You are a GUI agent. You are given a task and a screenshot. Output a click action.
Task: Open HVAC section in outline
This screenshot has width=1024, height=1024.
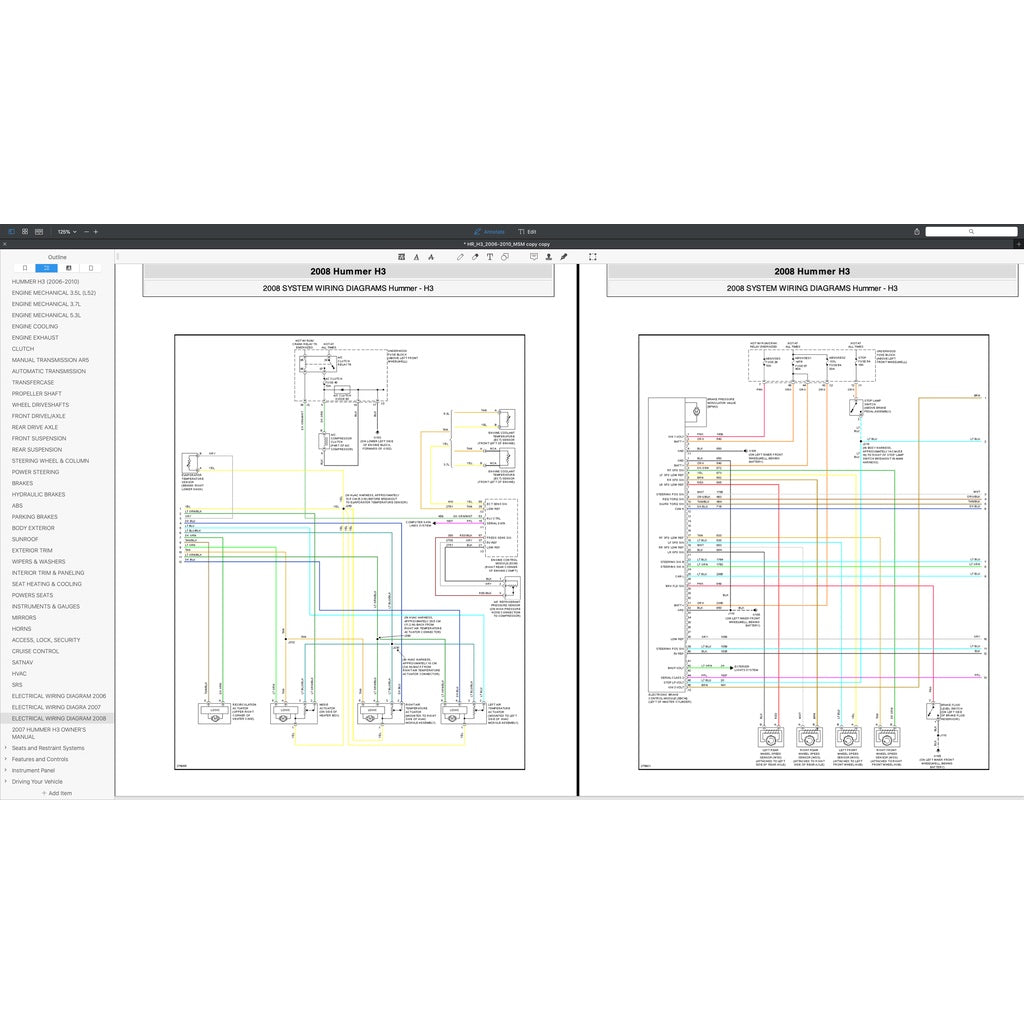(x=19, y=673)
